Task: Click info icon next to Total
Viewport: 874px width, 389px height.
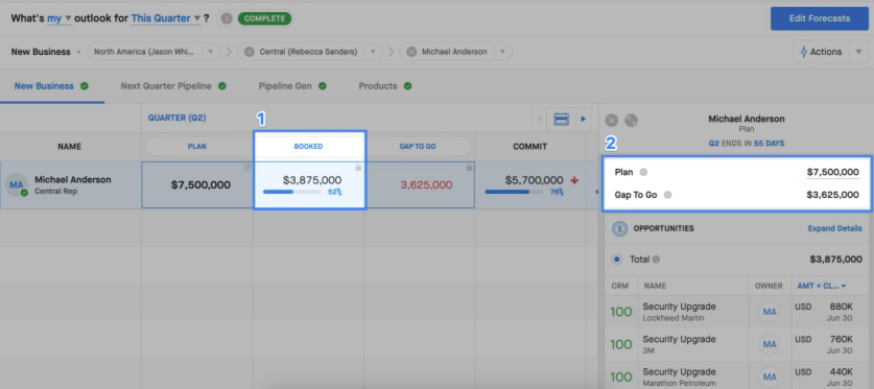Action: [x=656, y=259]
